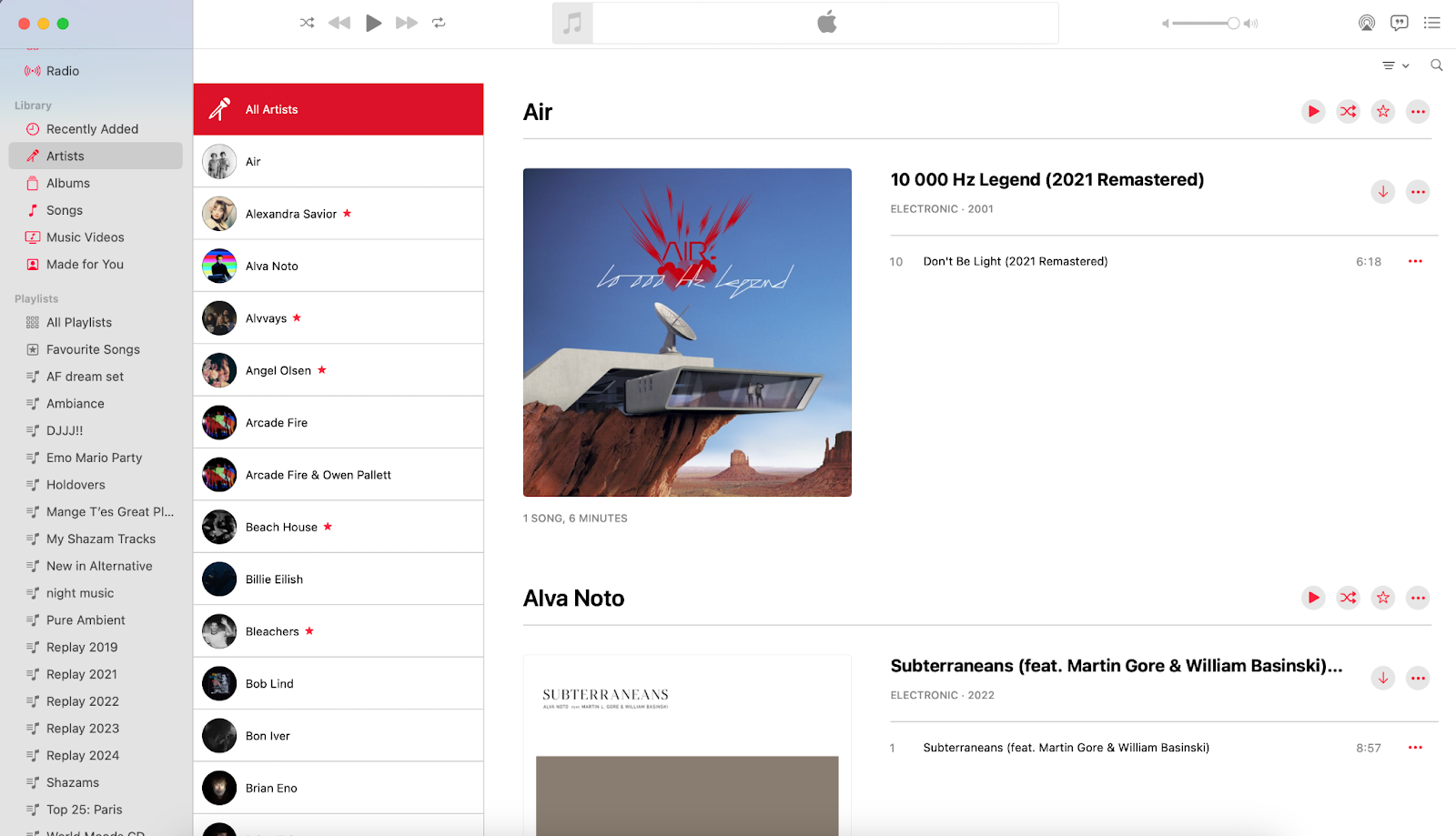Favourite the artist Air
This screenshot has height=836, width=1456.
pos(1381,111)
